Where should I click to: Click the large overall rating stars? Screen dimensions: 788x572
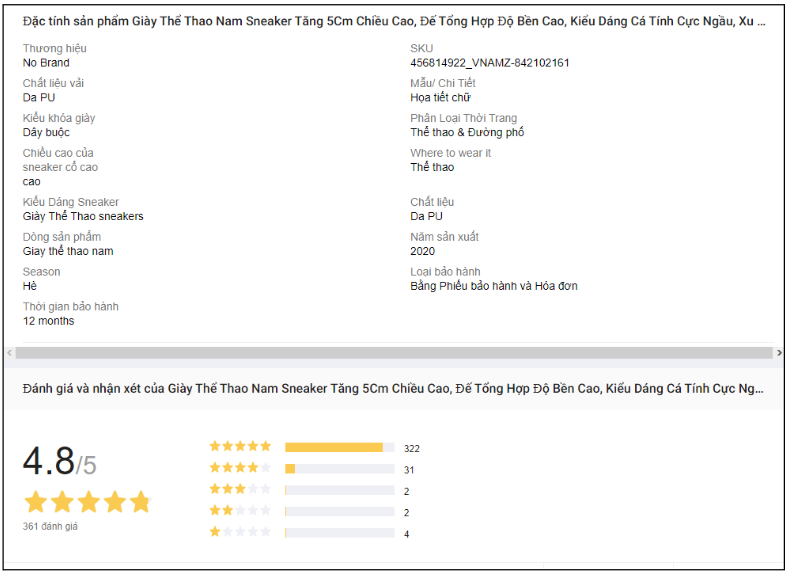click(87, 501)
